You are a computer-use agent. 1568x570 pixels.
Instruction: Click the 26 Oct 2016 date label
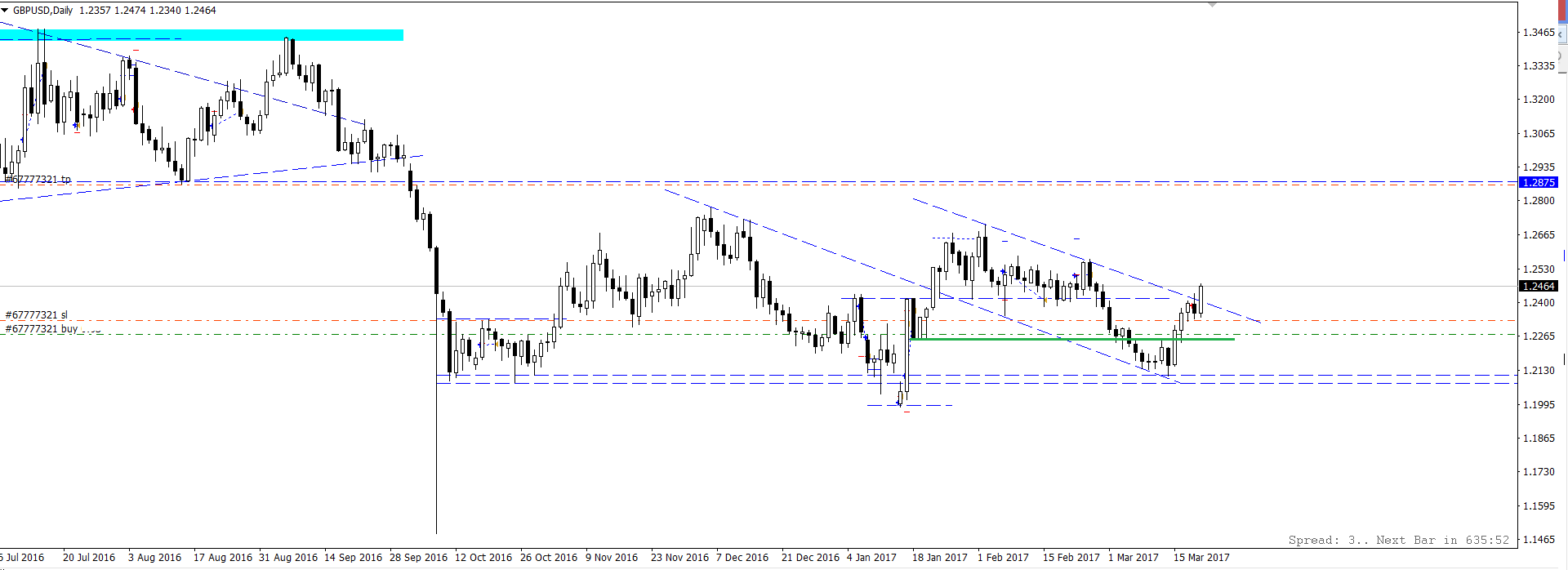[549, 558]
